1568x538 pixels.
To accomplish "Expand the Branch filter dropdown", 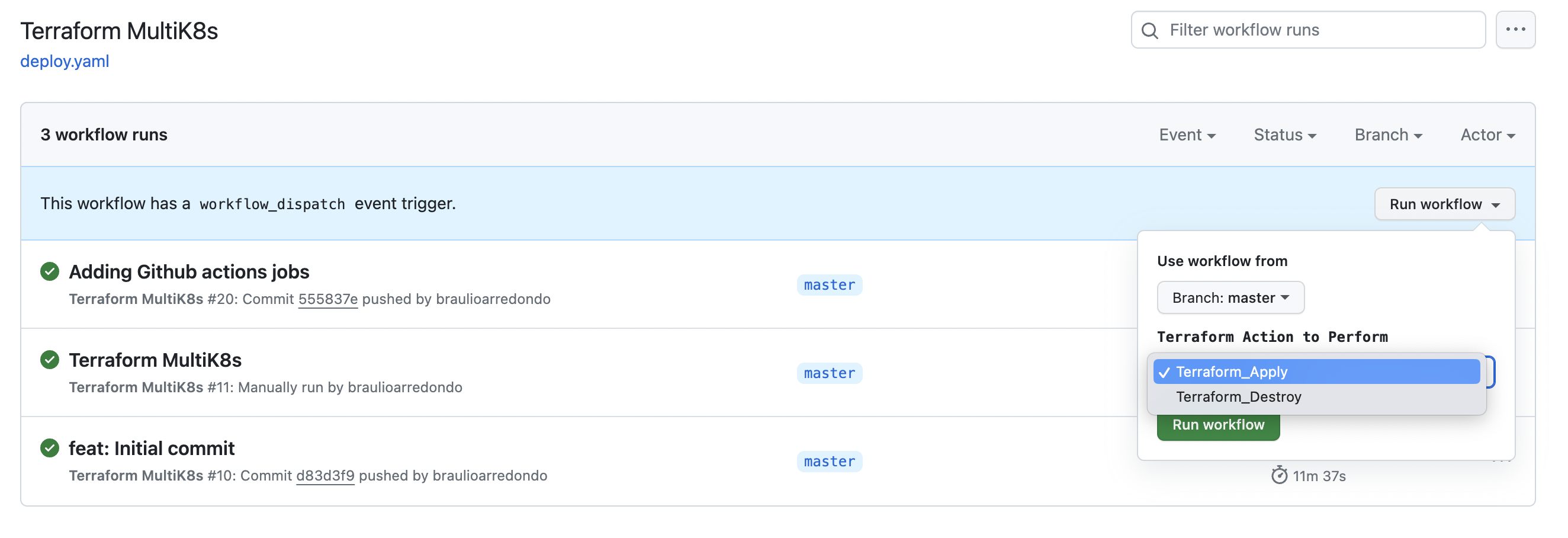I will point(1388,134).
